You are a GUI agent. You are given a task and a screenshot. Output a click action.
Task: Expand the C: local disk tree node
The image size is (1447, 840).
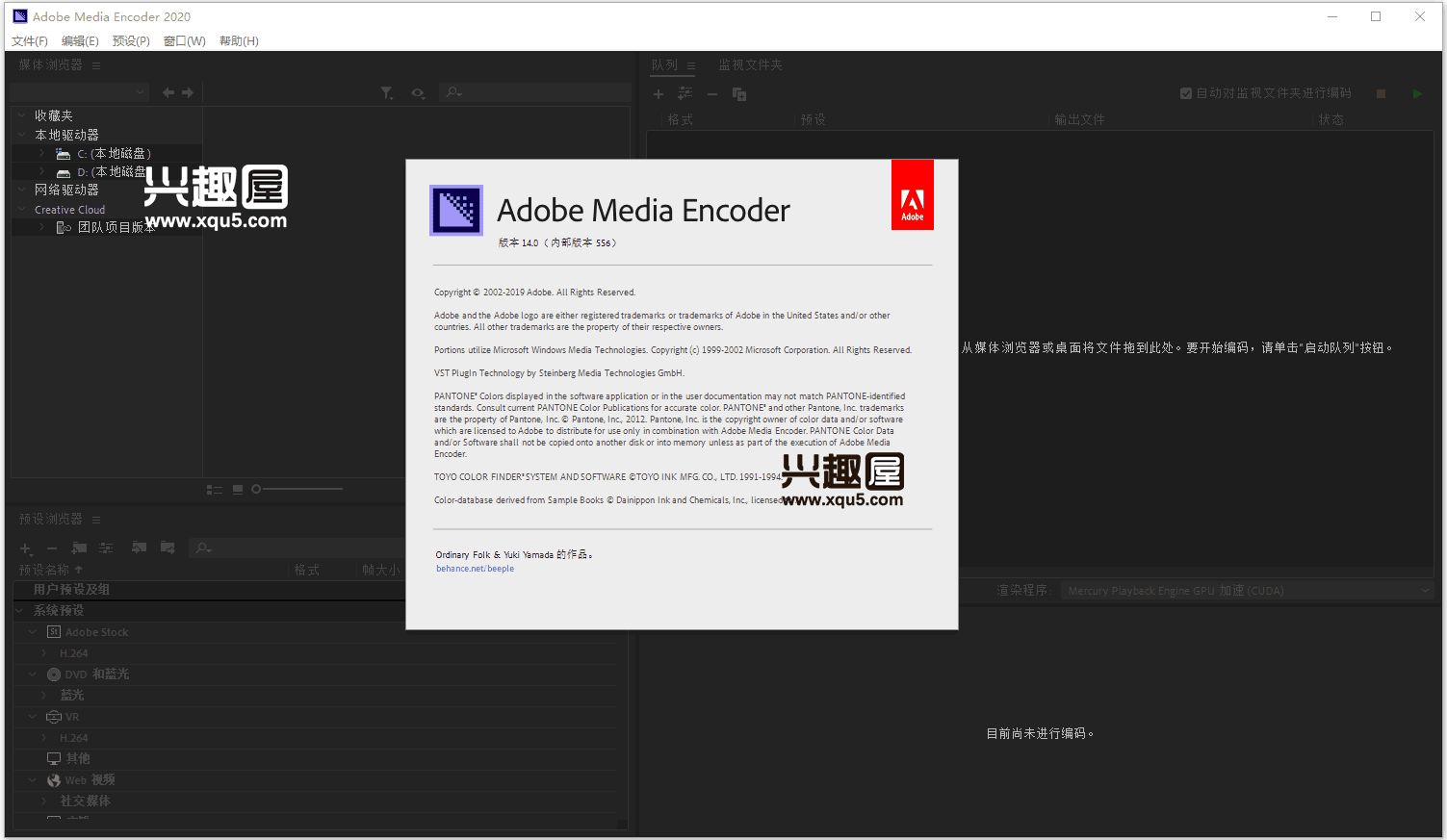[42, 154]
